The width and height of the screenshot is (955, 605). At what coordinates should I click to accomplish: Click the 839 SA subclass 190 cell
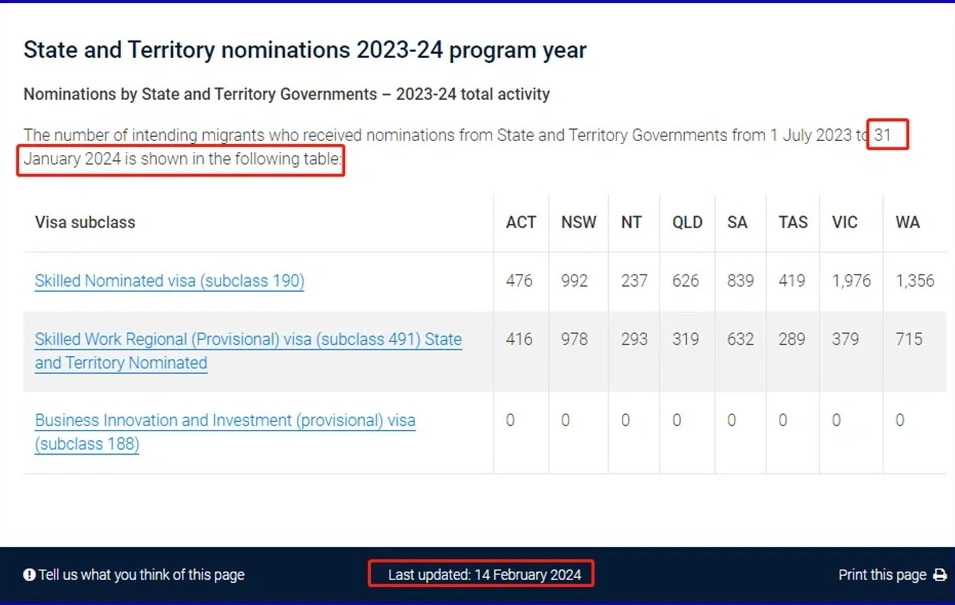tap(740, 281)
